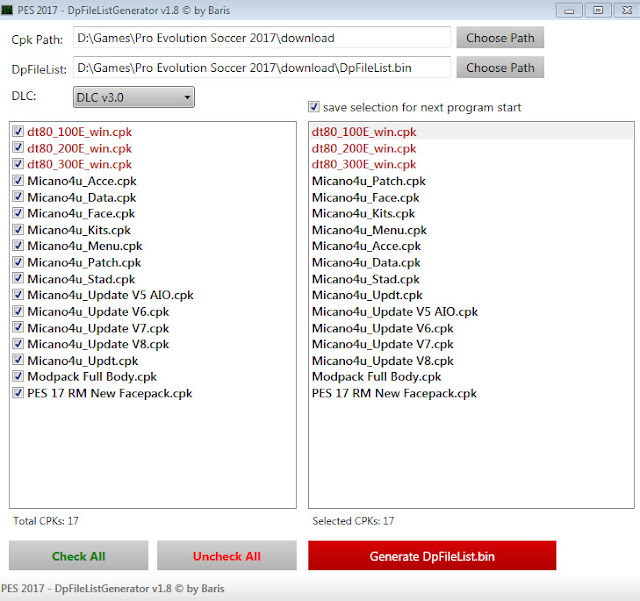Select dt80_200E_win.cpk in selected list
The image size is (640, 601).
click(471, 148)
